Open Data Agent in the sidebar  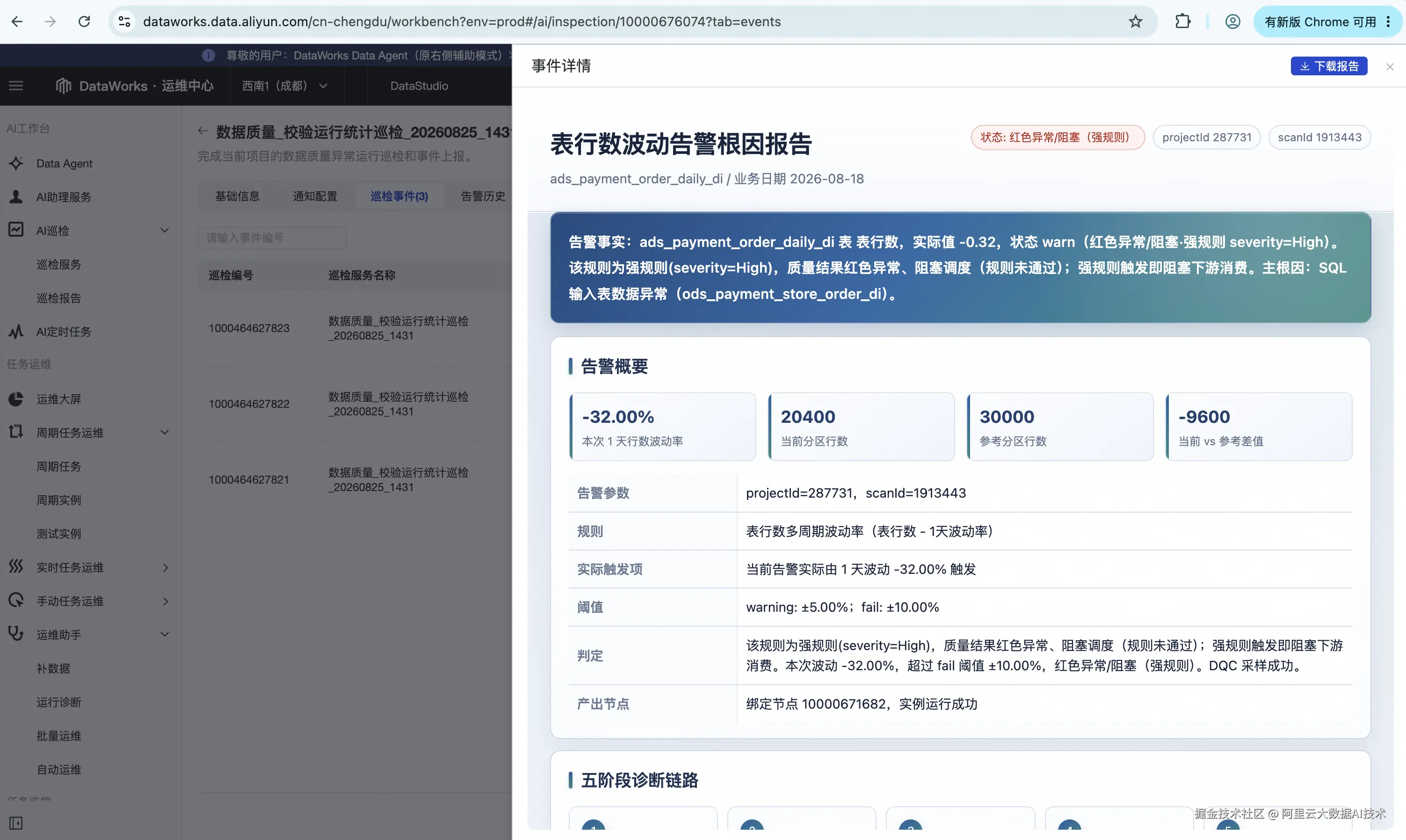tap(64, 164)
